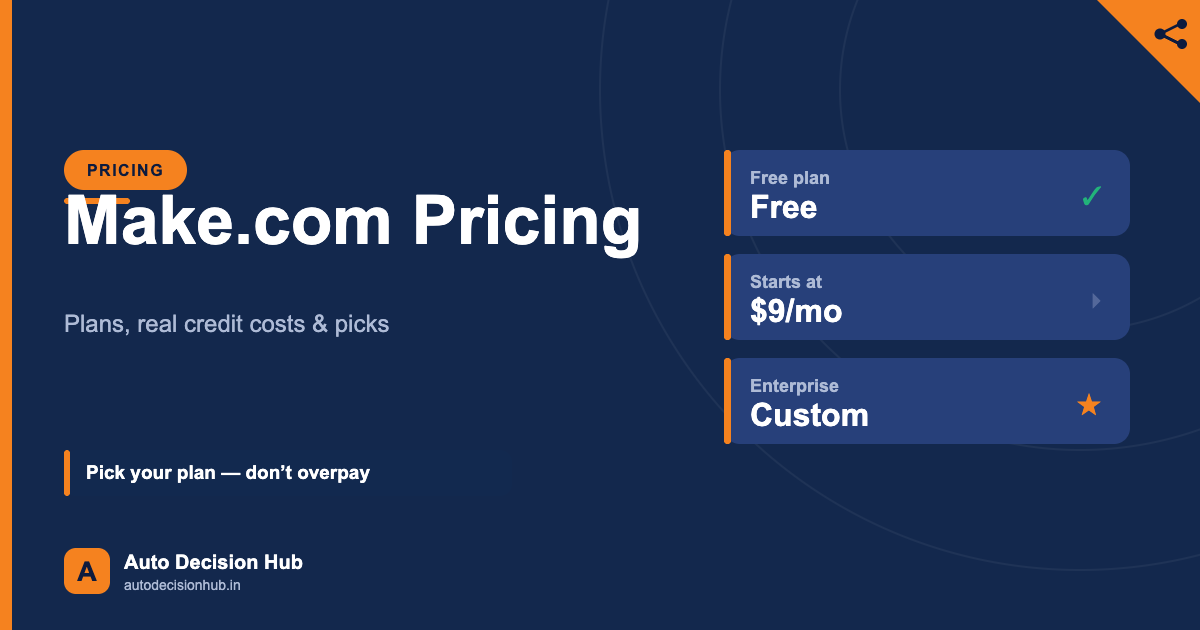Click the $9/mo price text
Viewport: 1200px width, 630px height.
(796, 312)
